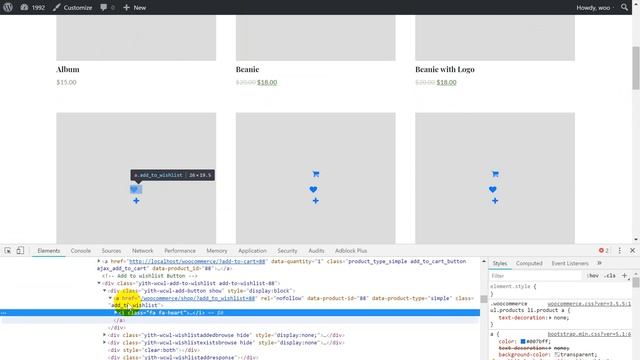Click the transparent background-color swatch

coord(557,354)
